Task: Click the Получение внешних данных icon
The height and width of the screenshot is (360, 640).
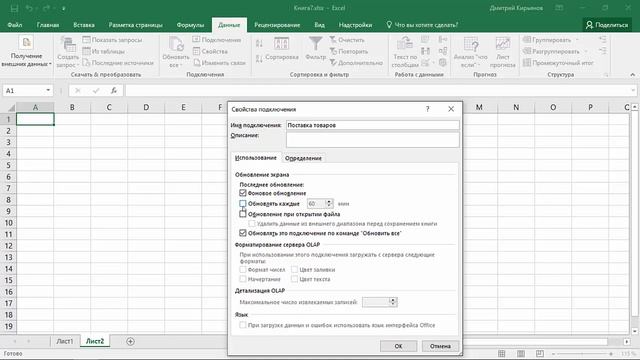Action: (26, 43)
